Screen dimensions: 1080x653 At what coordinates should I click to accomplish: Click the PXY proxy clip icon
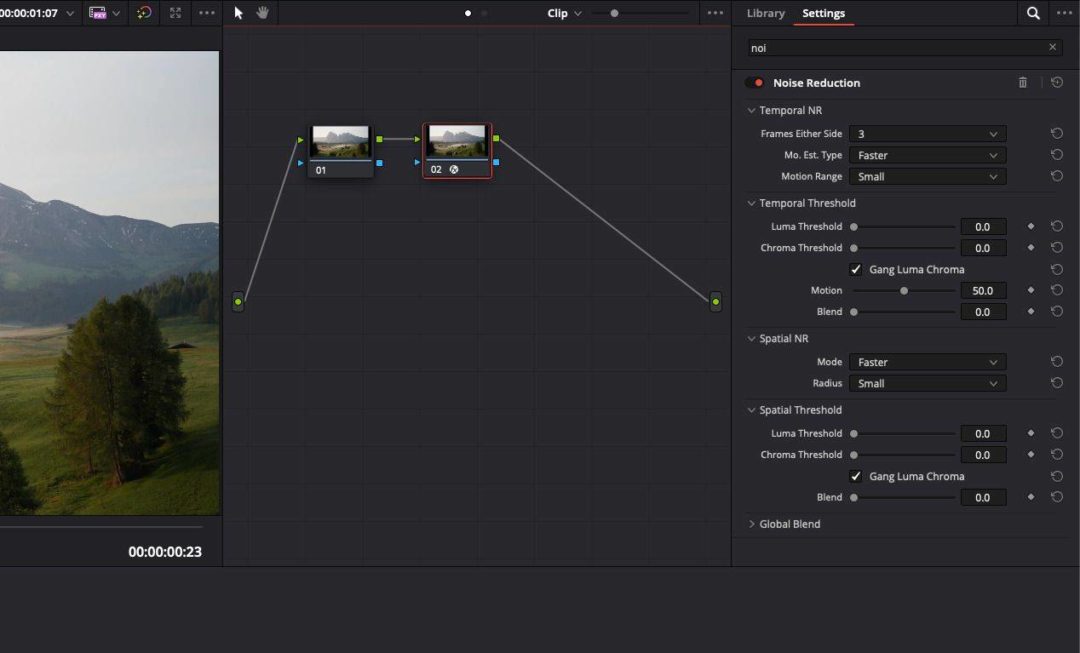[x=97, y=13]
